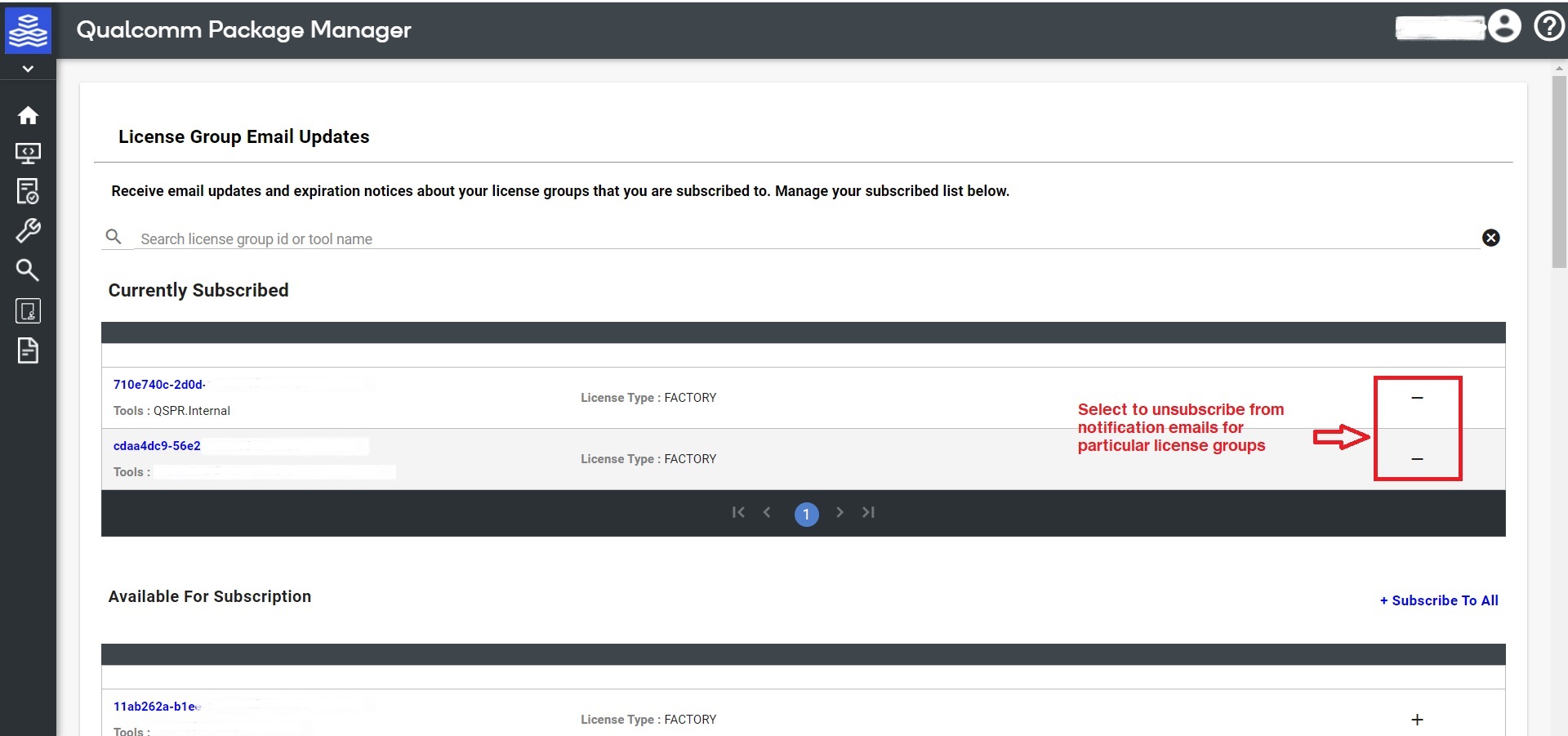
Task: Unsubscribe from license group cdaa4dc9-56e2
Action: [x=1417, y=458]
